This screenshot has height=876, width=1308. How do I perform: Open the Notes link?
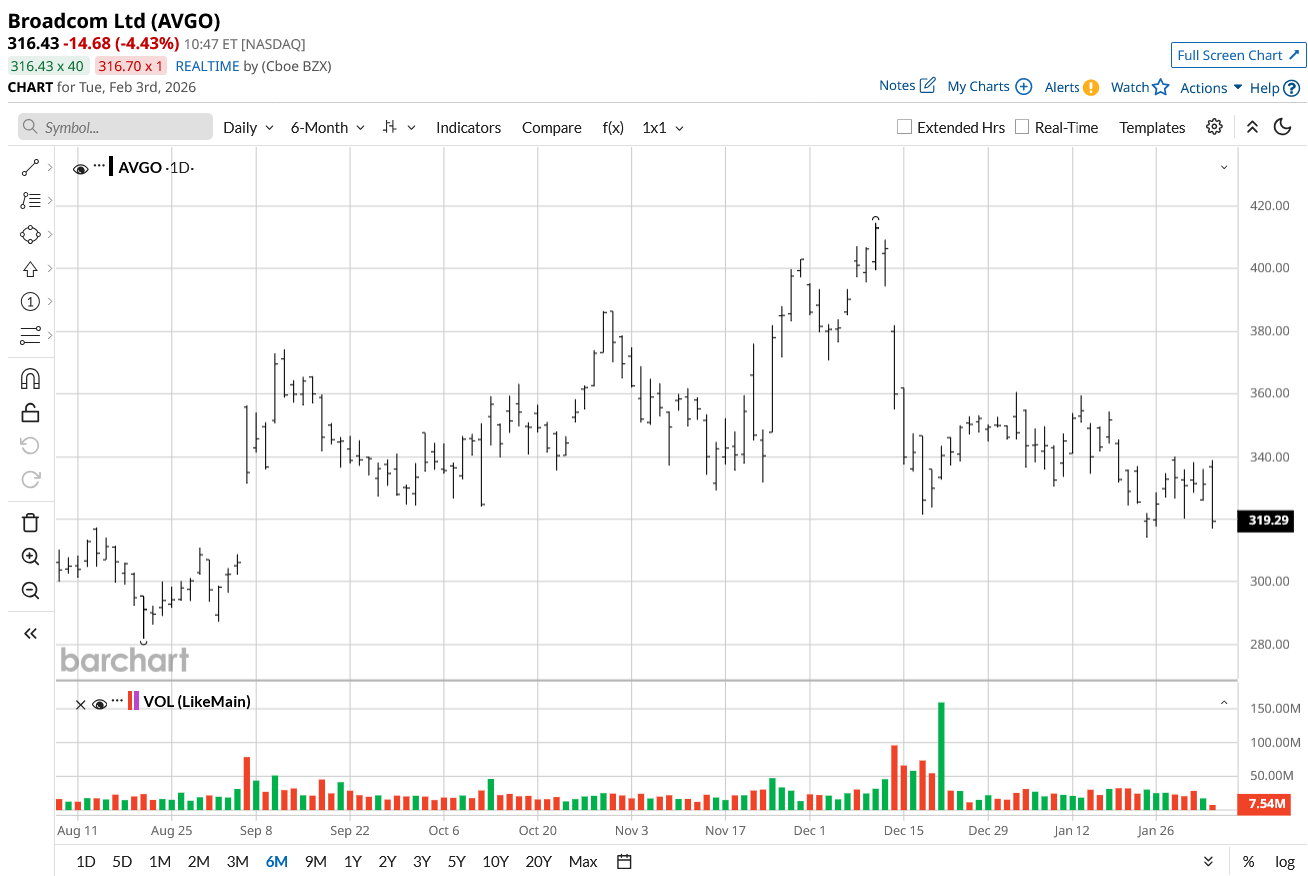coord(907,85)
